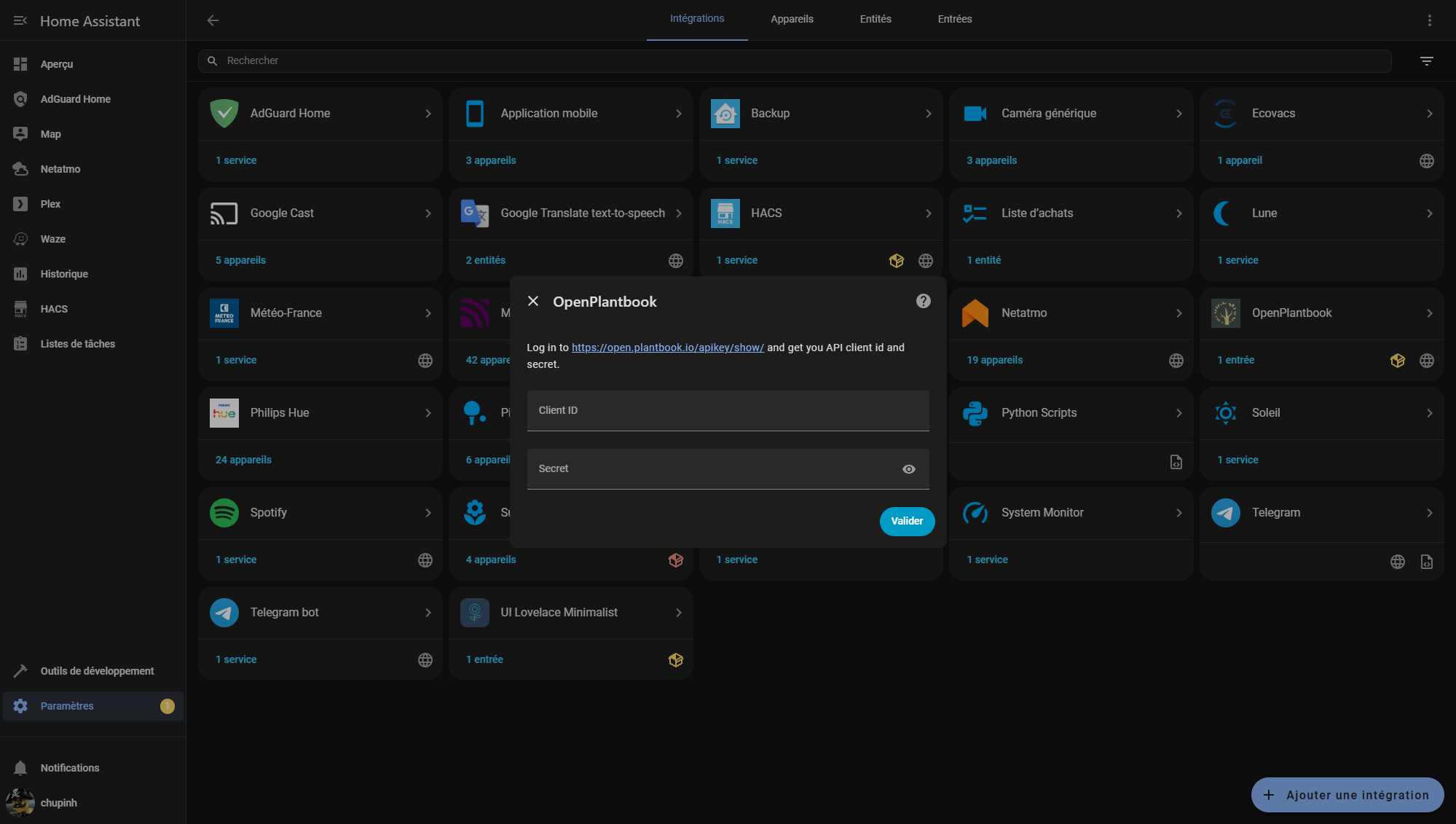Expand the Telegram integration chevron
This screenshot has height=824, width=1456.
click(x=1429, y=513)
